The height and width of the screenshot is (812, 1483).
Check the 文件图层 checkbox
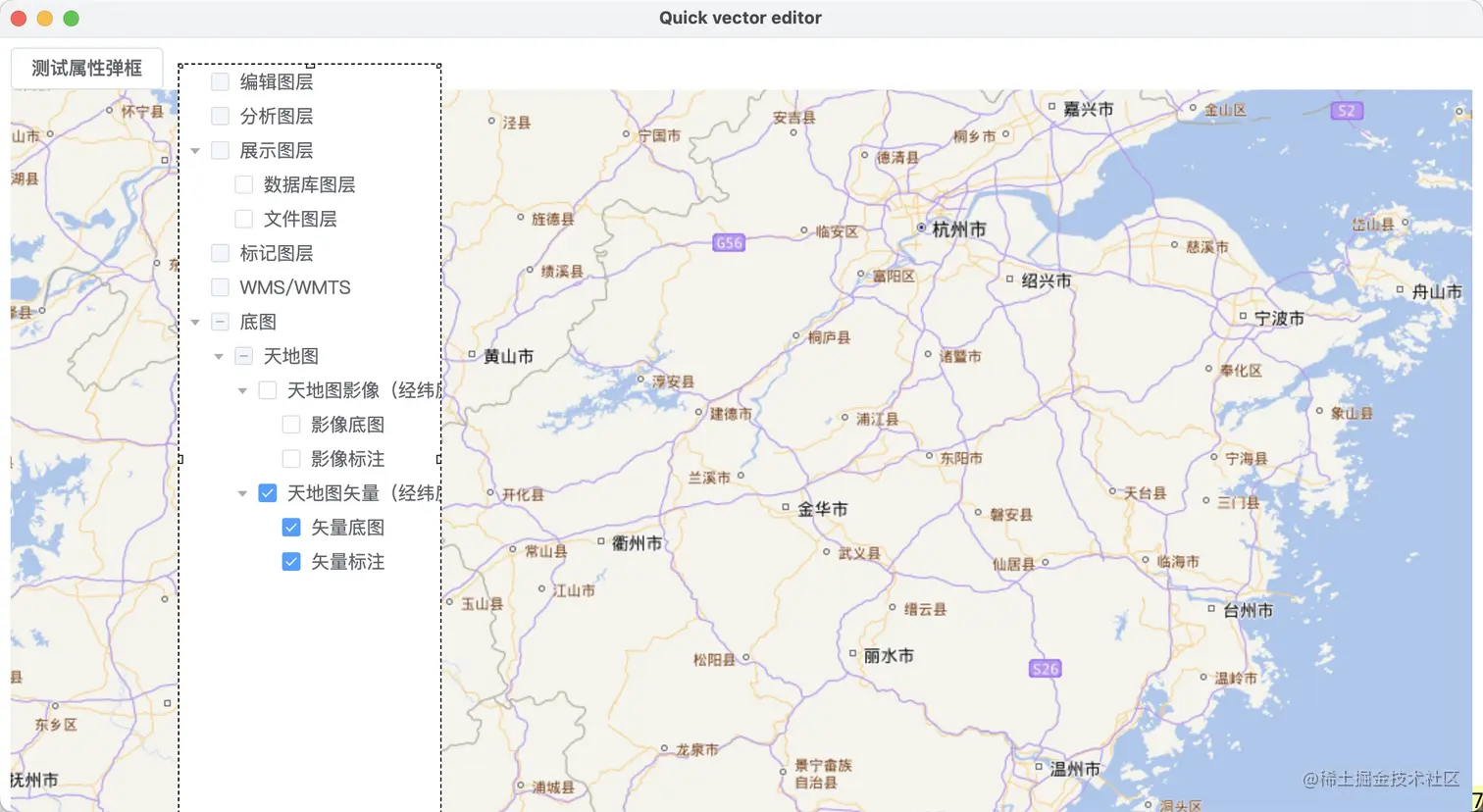243,218
